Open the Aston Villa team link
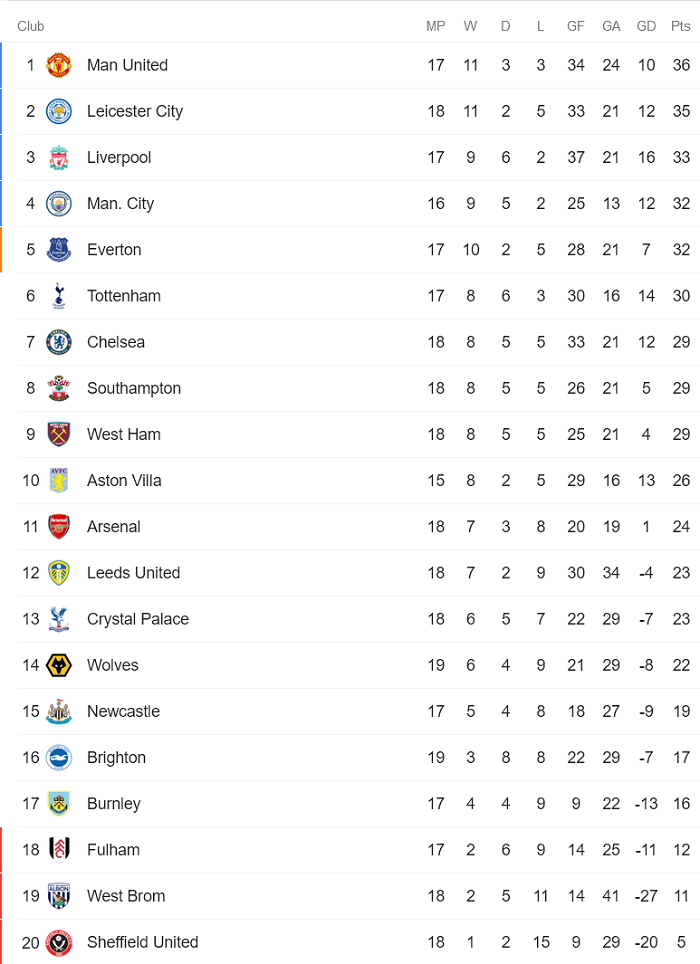 [123, 481]
